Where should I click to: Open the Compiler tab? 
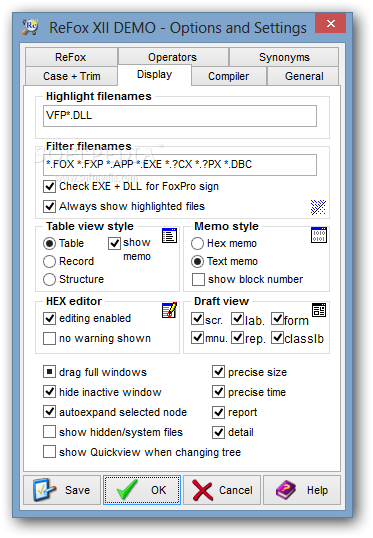229,76
